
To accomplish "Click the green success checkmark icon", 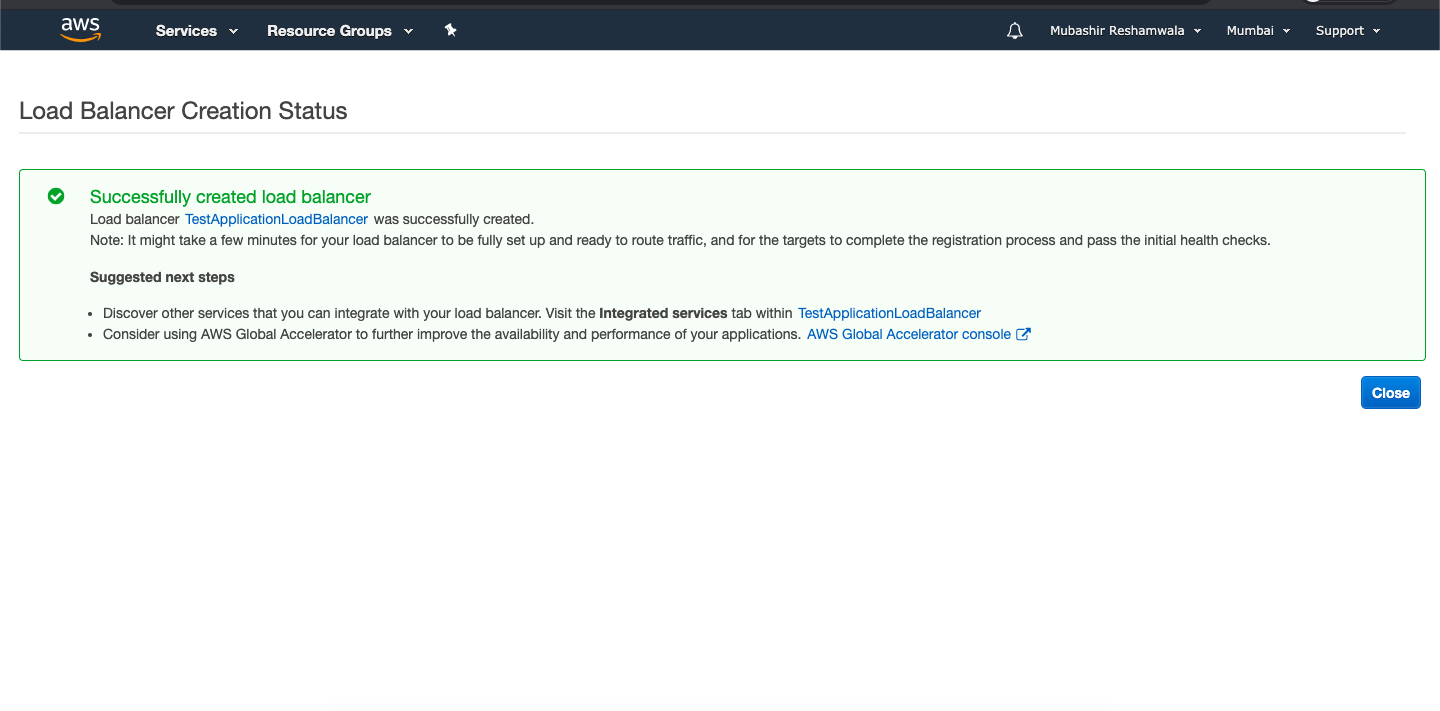I will click(x=56, y=196).
